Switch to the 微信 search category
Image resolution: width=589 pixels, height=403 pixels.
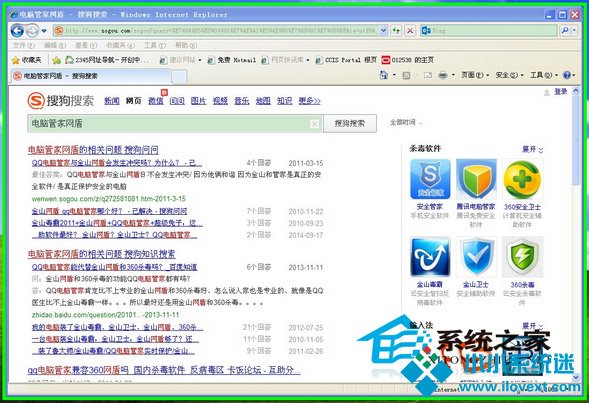point(156,101)
